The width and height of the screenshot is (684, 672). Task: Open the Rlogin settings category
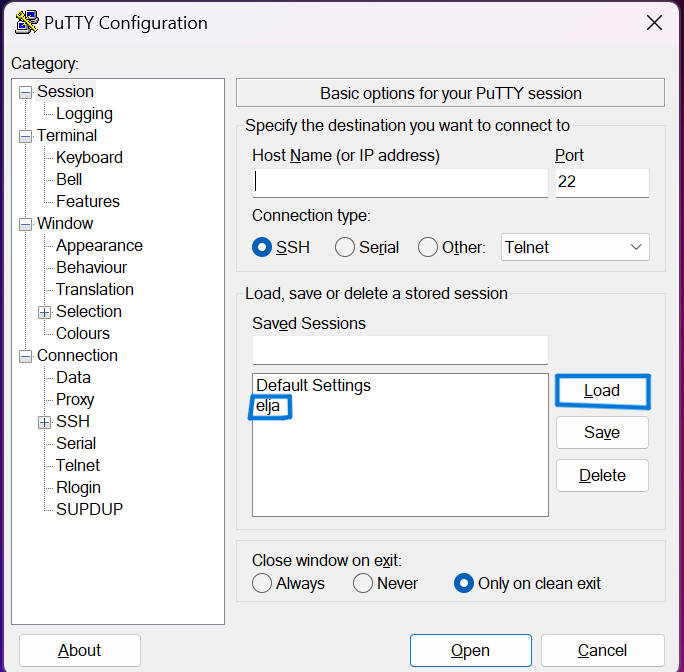(x=79, y=487)
